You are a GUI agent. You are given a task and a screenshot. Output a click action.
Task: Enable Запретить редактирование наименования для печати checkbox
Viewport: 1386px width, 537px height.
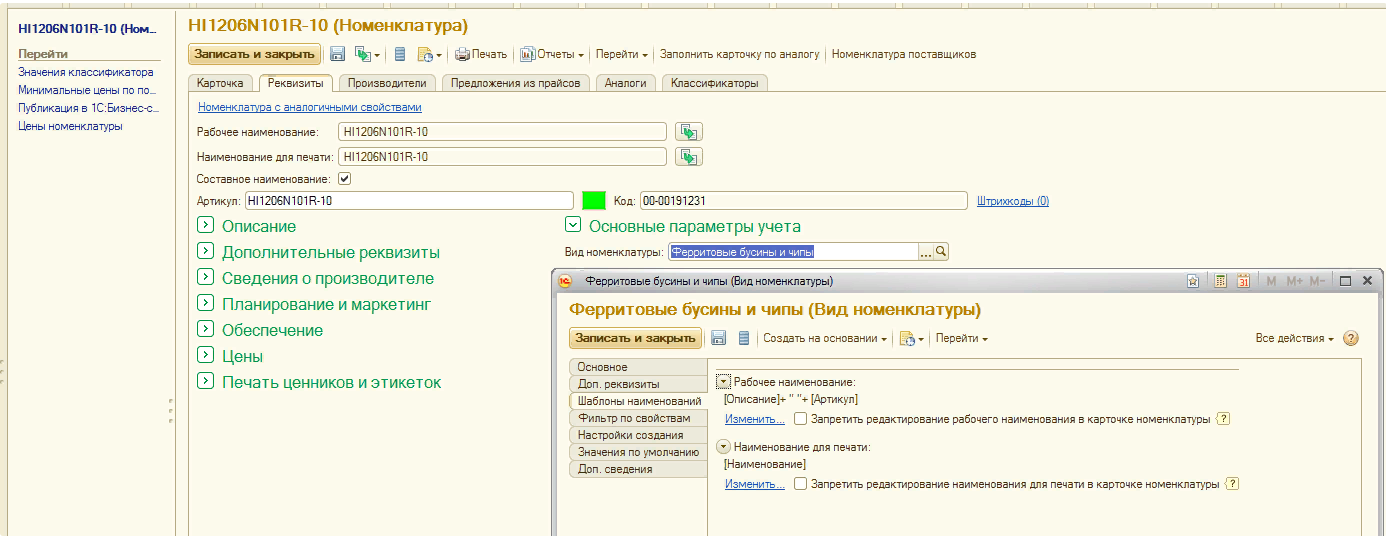800,484
